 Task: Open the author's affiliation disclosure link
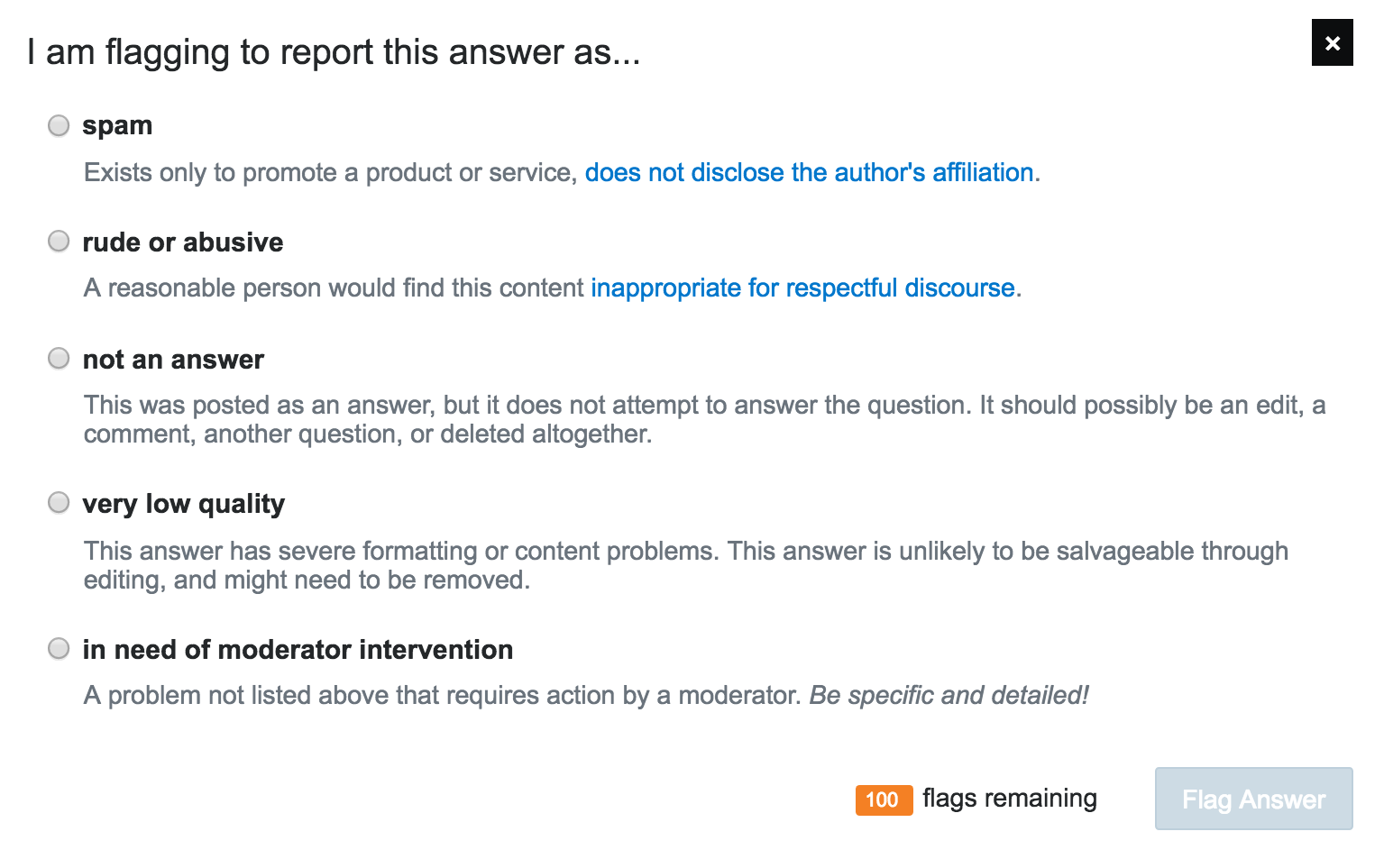point(809,172)
